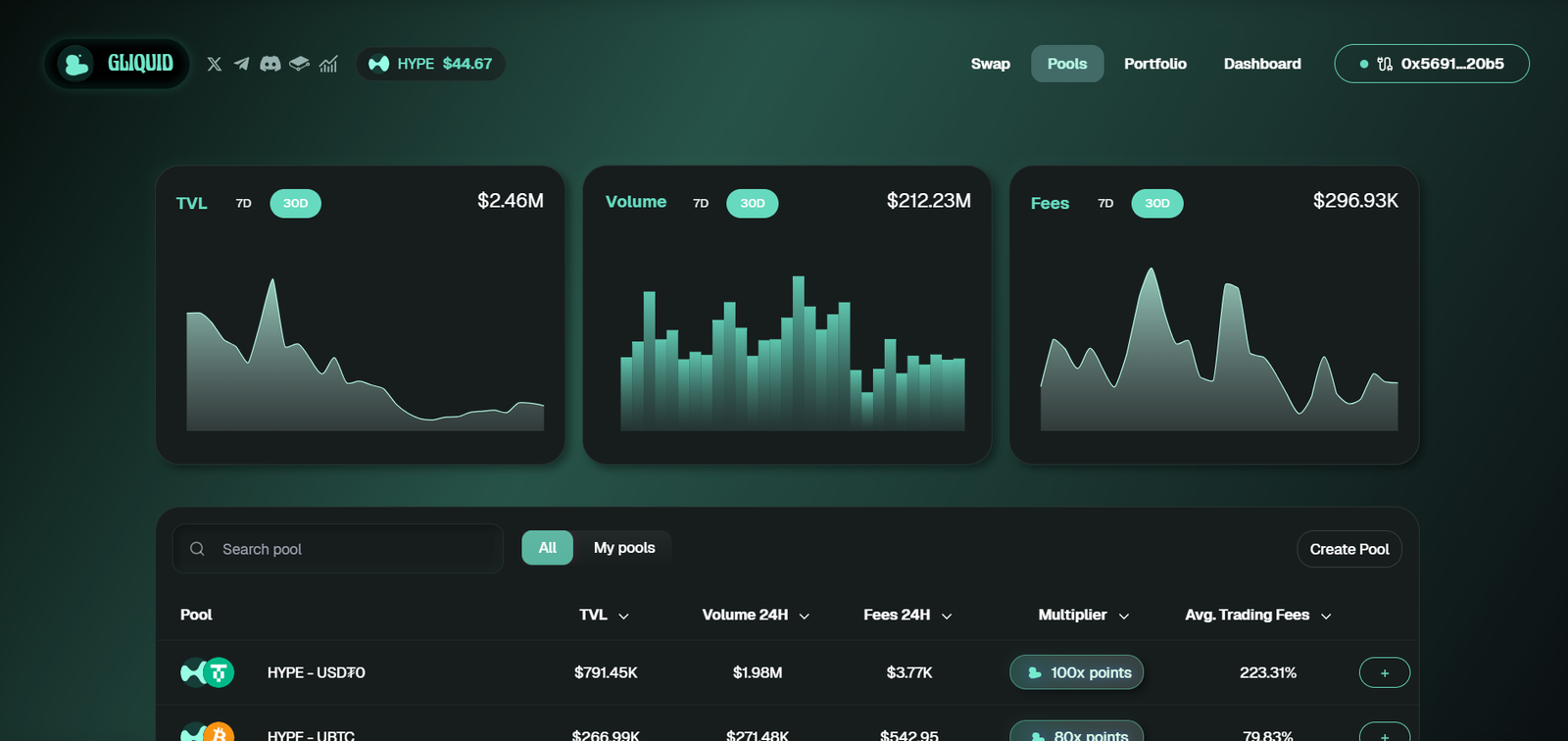Sort pools by TVL column
The image size is (1568, 741).
coord(604,615)
